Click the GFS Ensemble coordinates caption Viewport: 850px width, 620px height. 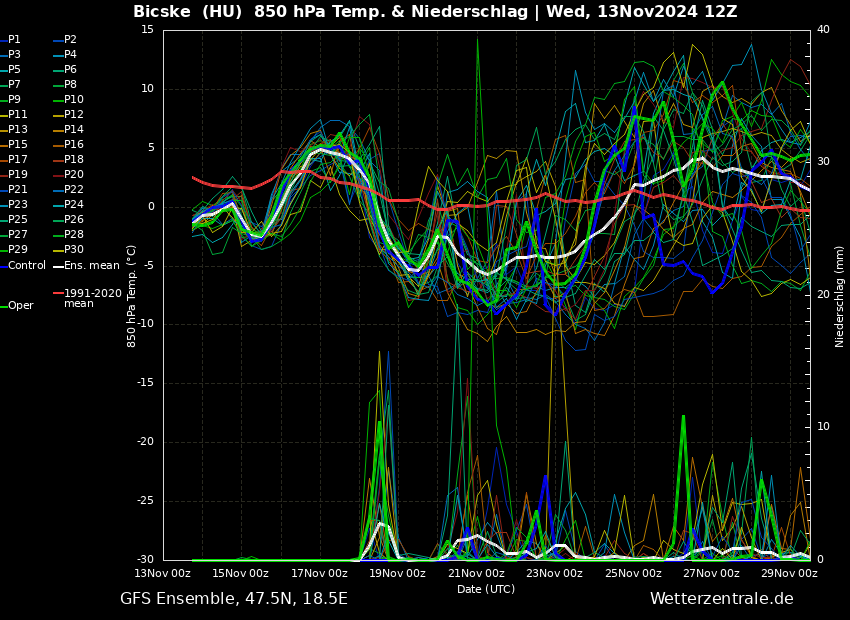click(234, 599)
